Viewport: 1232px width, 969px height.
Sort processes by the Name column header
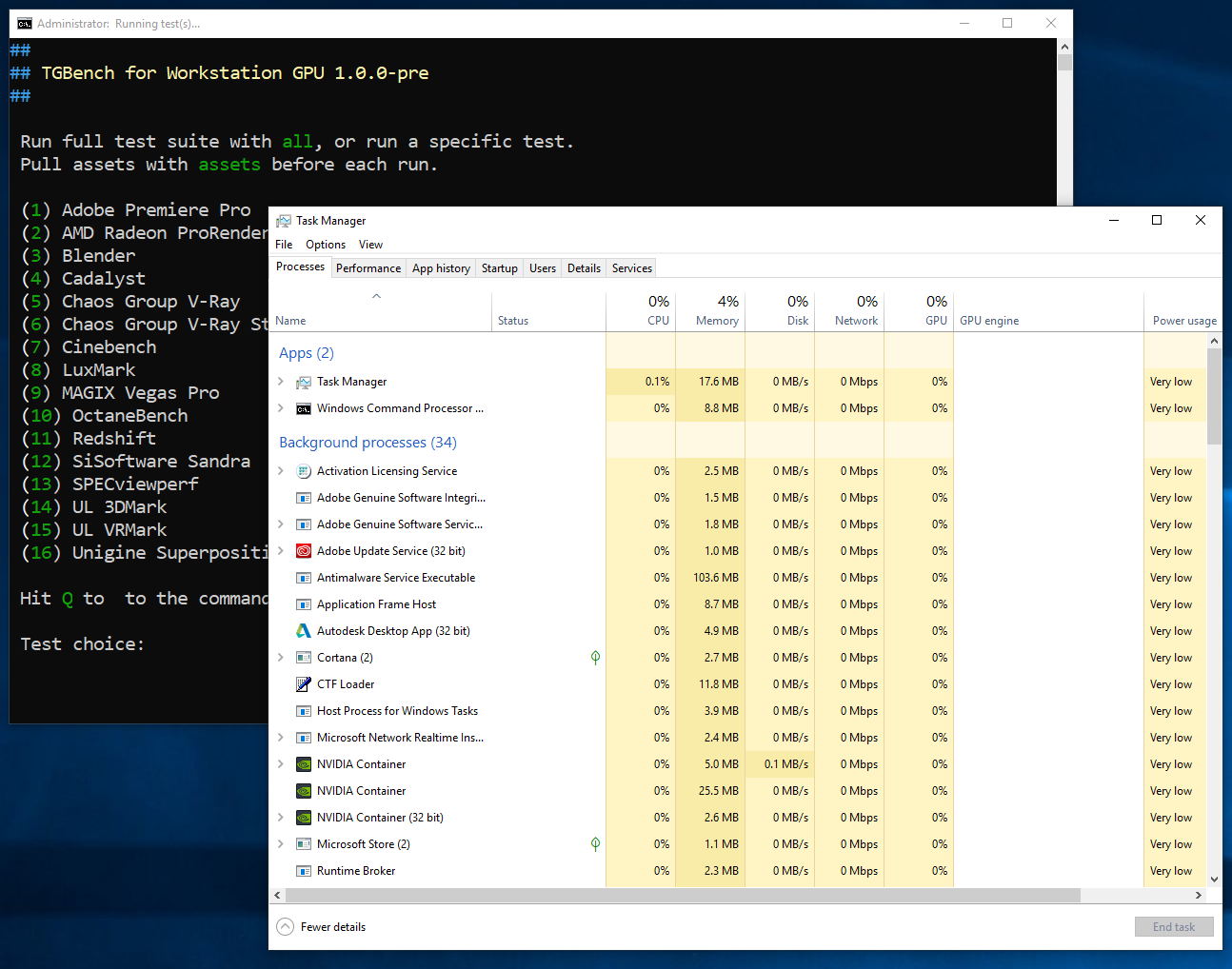tap(381, 311)
